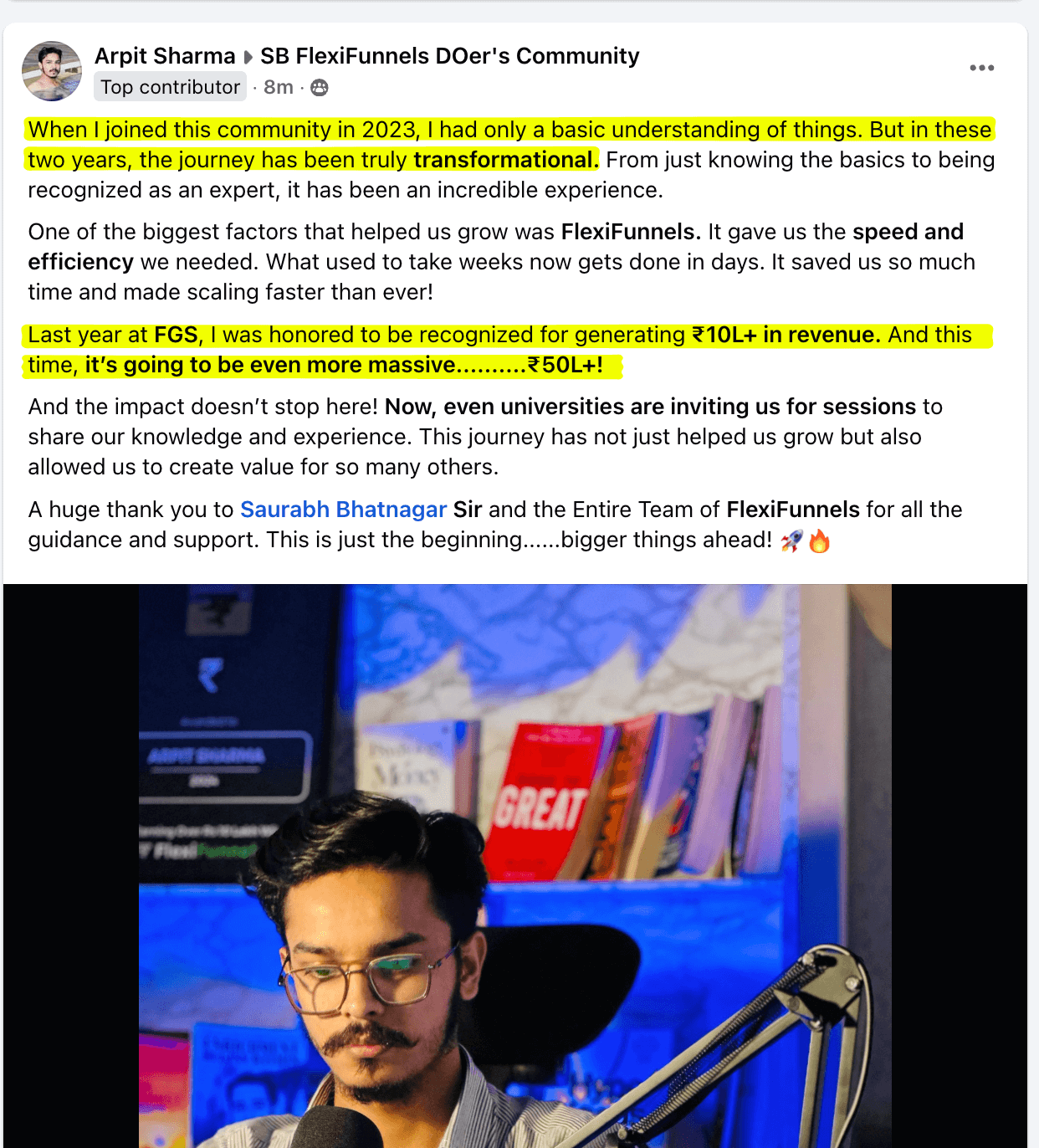Open Arpit Sharma's profile picture avatar
This screenshot has width=1039, height=1148.
pyautogui.click(x=52, y=71)
